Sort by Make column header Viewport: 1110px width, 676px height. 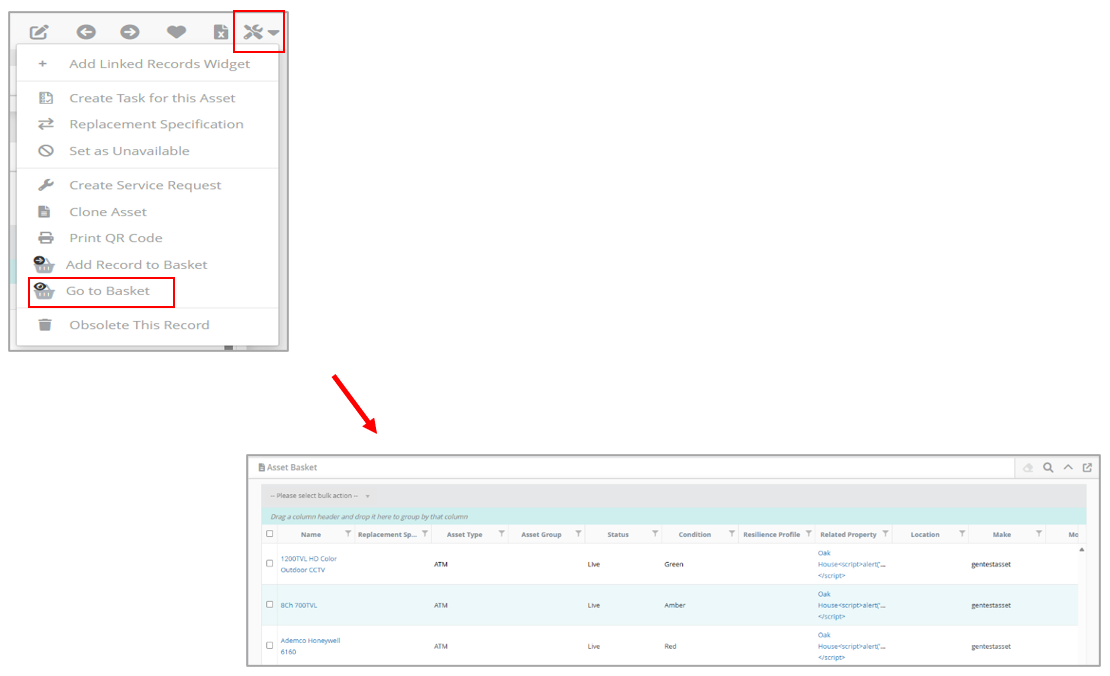pyautogui.click(x=1002, y=534)
